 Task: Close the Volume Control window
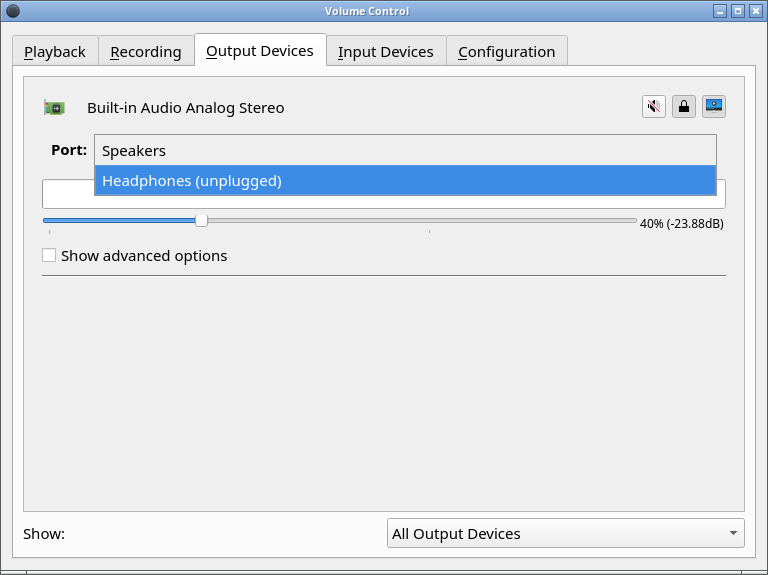point(756,11)
